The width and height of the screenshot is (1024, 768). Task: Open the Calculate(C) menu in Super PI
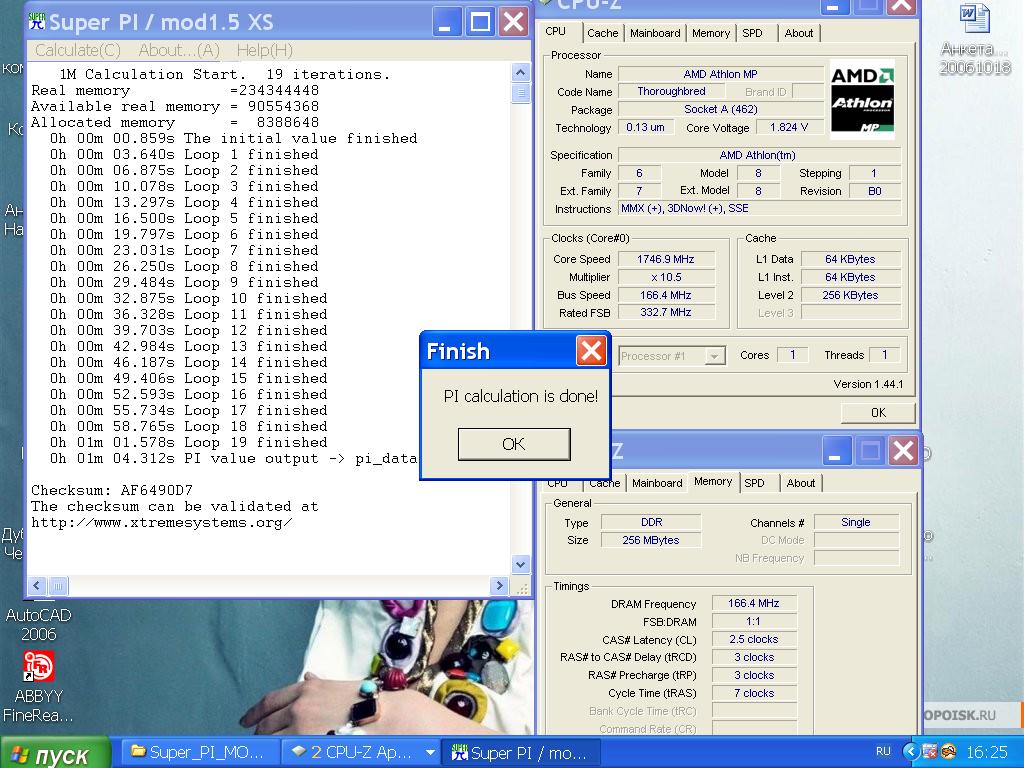click(77, 50)
